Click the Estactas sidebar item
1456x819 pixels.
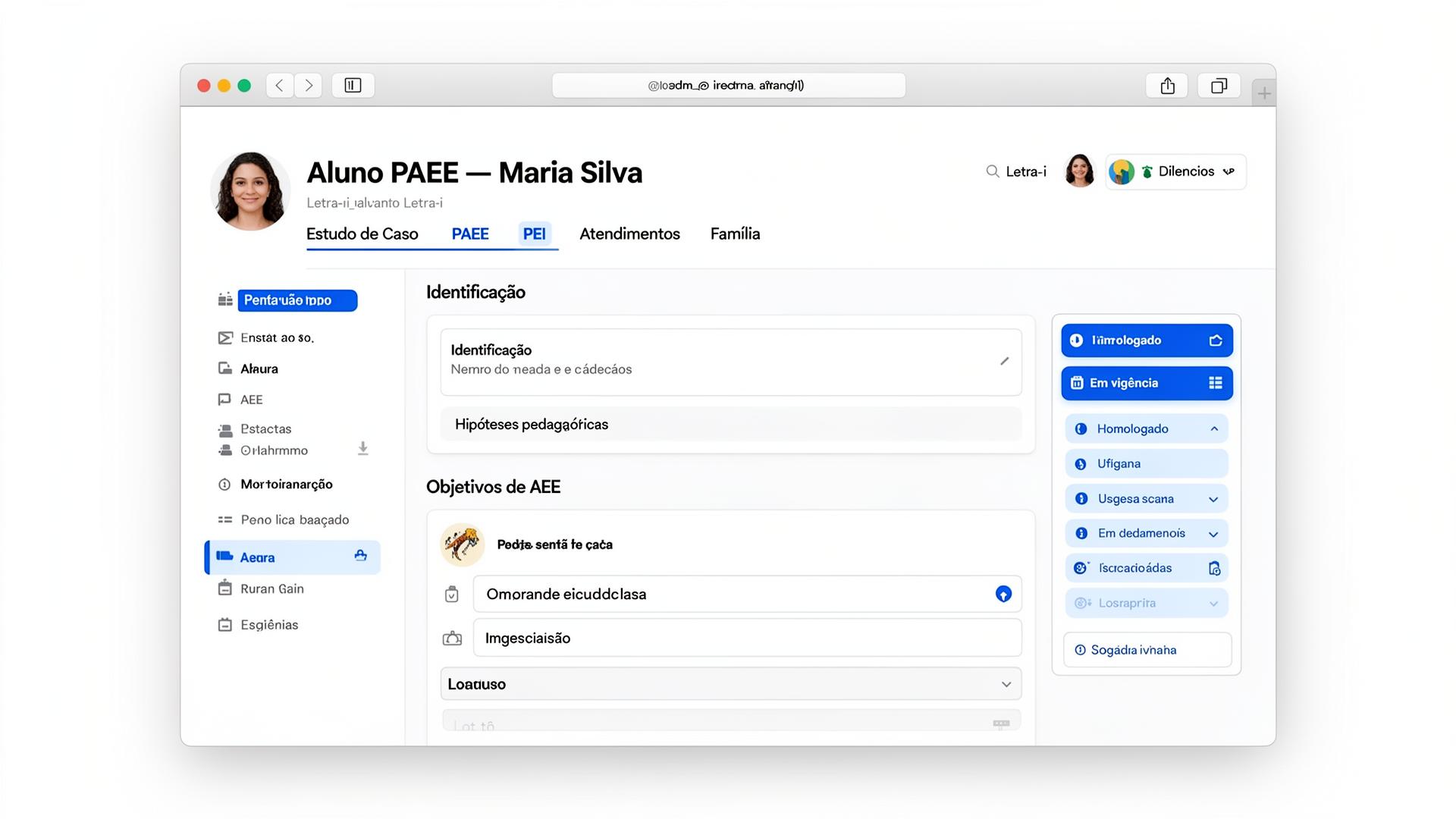click(x=265, y=429)
